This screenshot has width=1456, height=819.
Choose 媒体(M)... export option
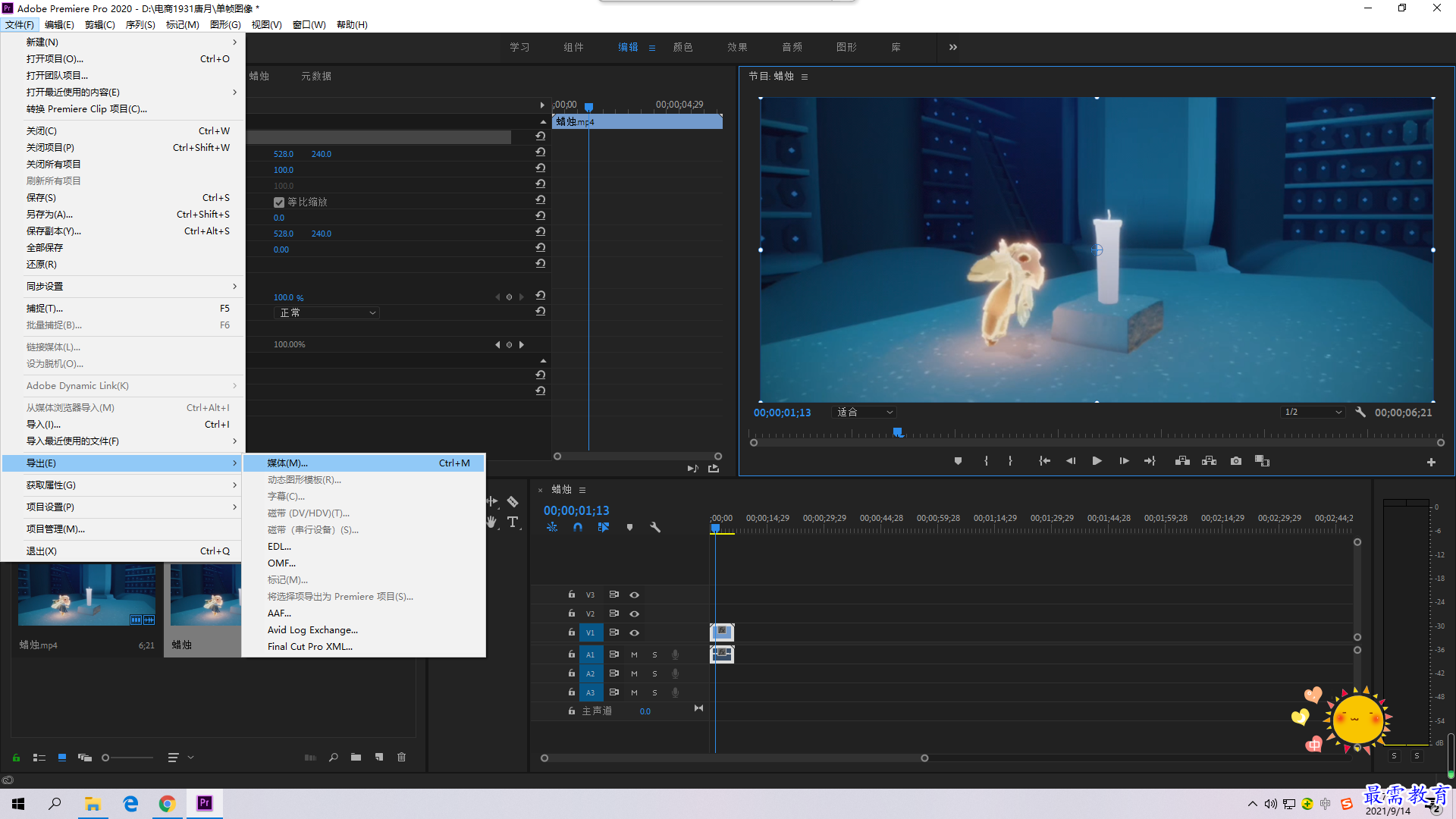(364, 463)
